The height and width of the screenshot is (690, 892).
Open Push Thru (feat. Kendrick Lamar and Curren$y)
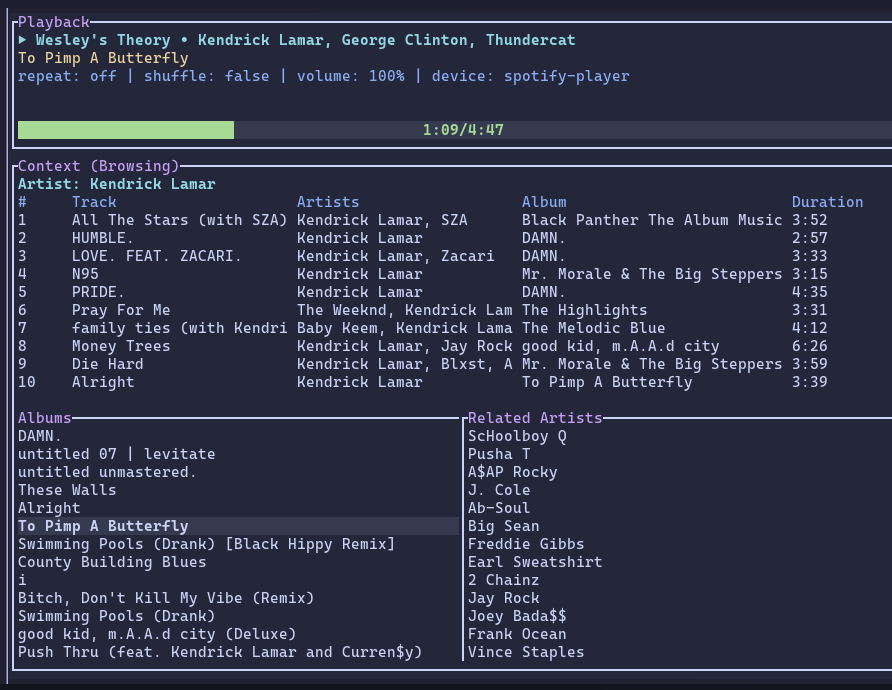pyautogui.click(x=220, y=652)
